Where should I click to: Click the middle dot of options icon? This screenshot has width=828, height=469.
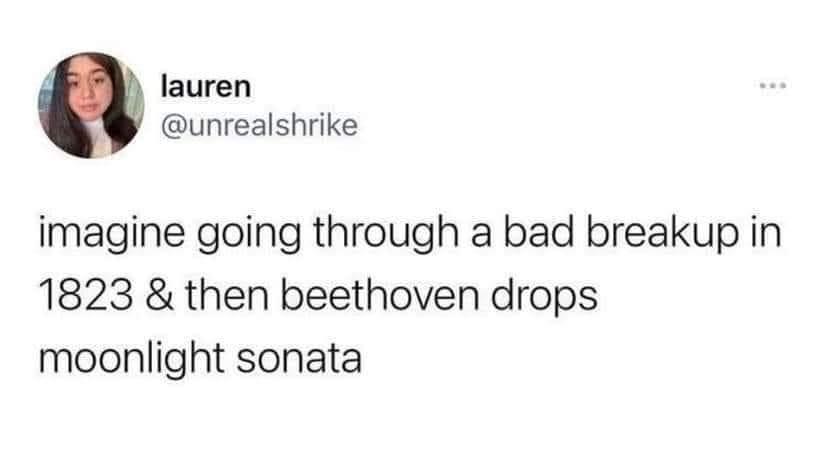pyautogui.click(x=773, y=85)
